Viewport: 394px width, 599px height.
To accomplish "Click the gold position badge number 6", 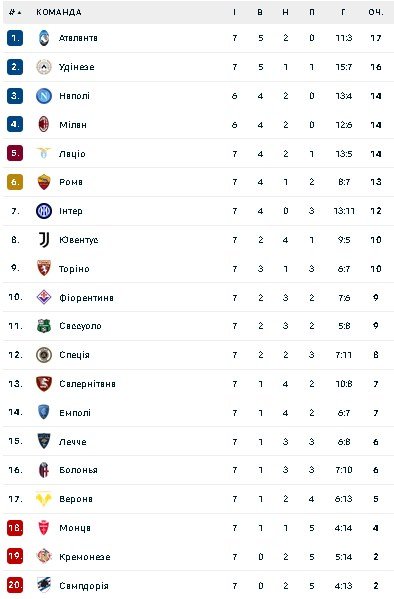I will [x=15, y=182].
